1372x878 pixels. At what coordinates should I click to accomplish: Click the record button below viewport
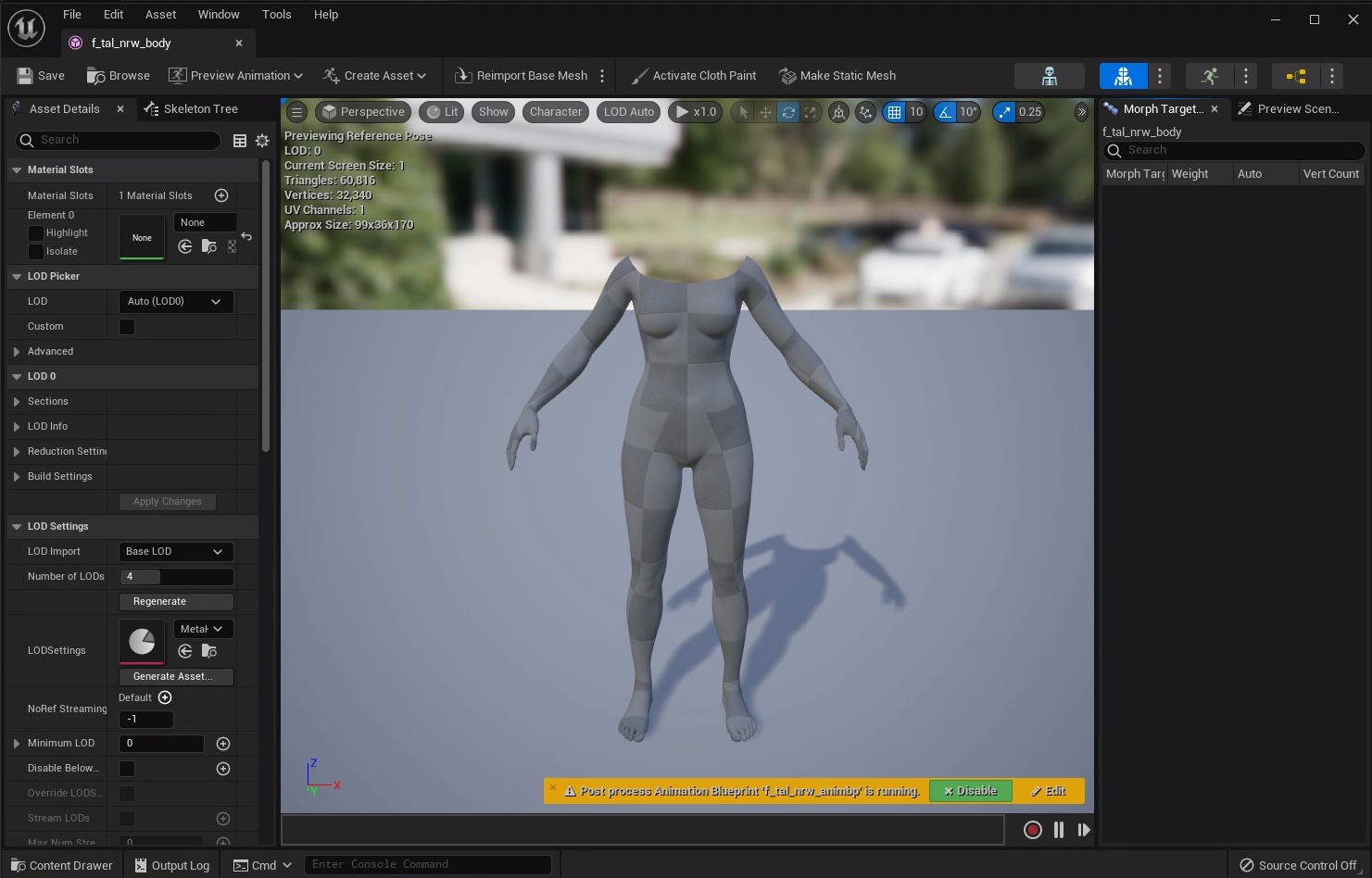[1032, 830]
